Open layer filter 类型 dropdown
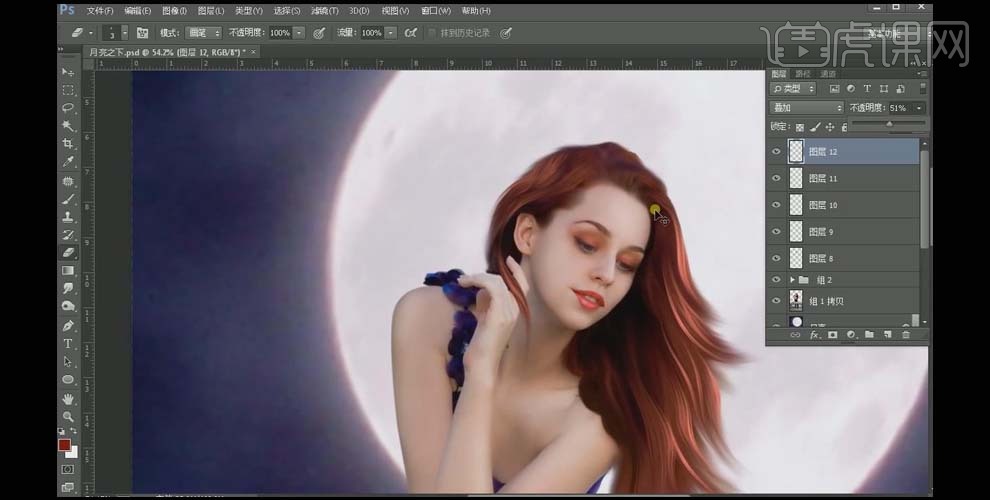The width and height of the screenshot is (990, 500). click(x=793, y=89)
